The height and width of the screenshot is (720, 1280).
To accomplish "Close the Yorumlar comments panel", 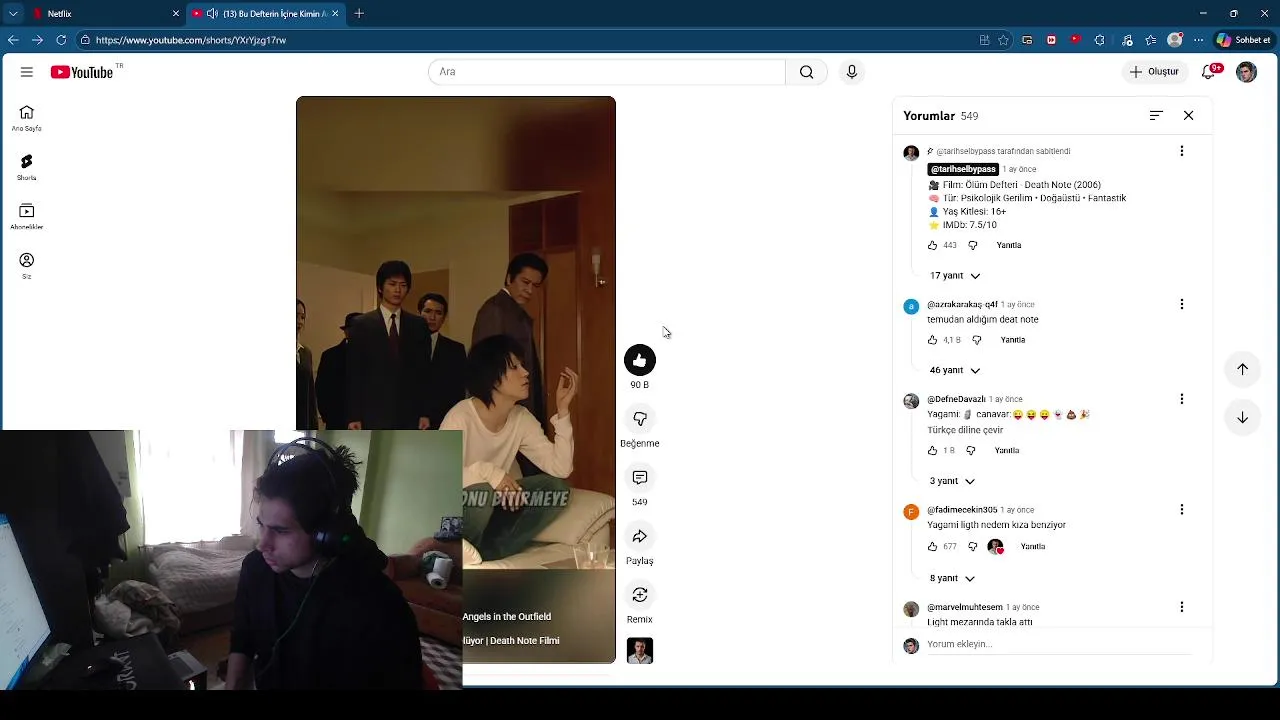I will 1188,116.
